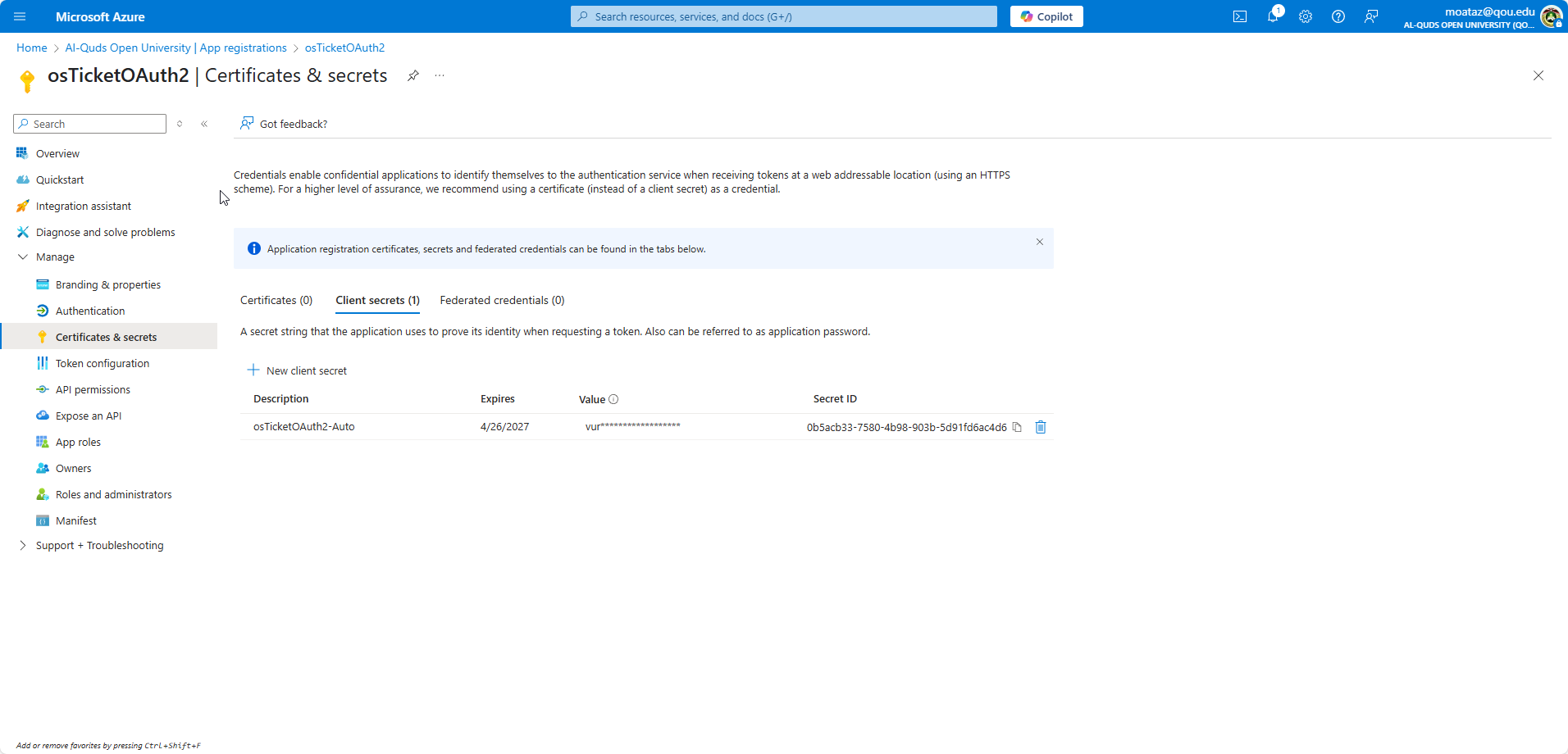Viewport: 1568px width, 754px height.
Task: Open the help question mark icon
Action: click(1338, 16)
